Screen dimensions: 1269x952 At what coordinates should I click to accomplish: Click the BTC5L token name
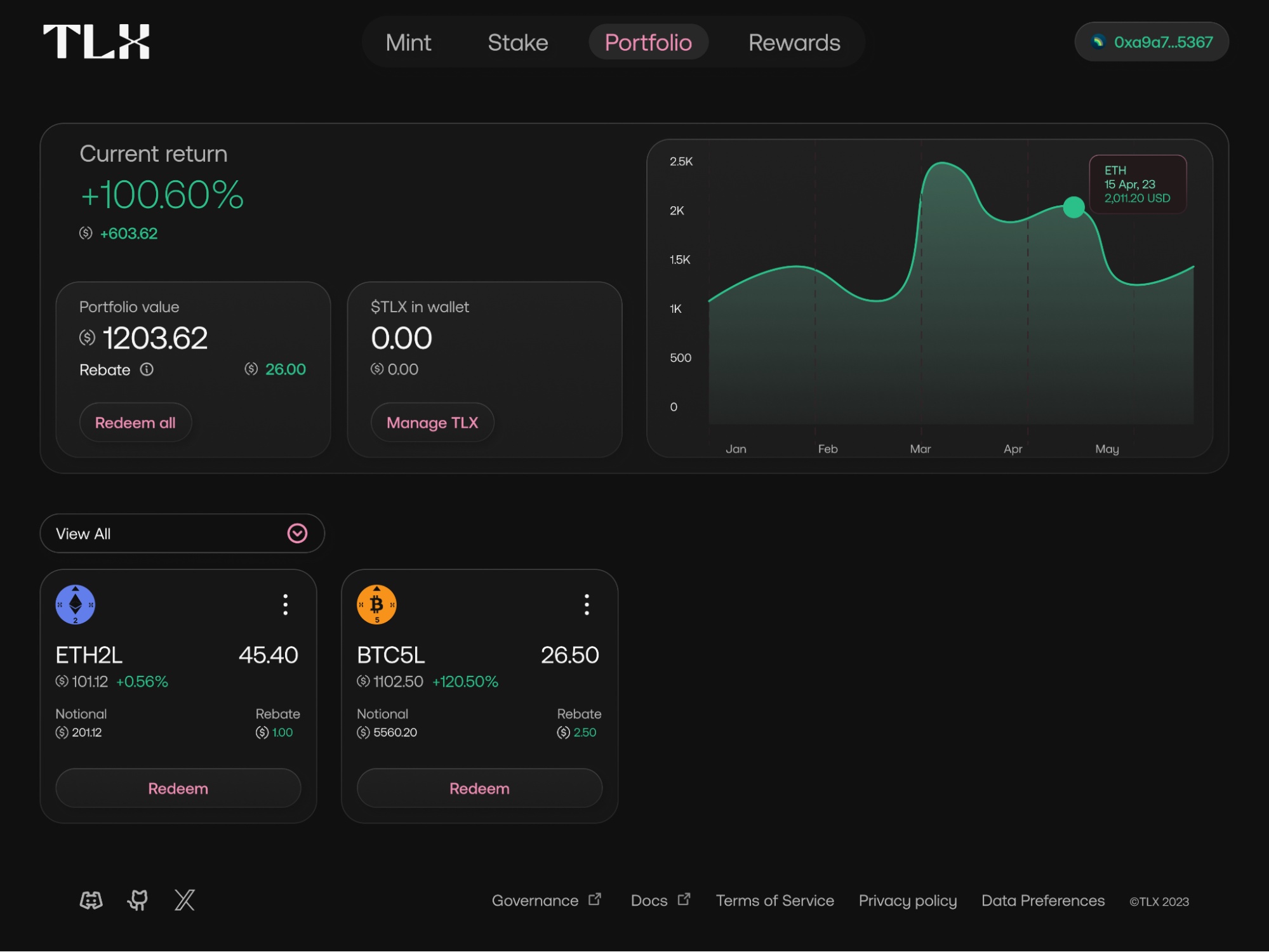pos(391,655)
